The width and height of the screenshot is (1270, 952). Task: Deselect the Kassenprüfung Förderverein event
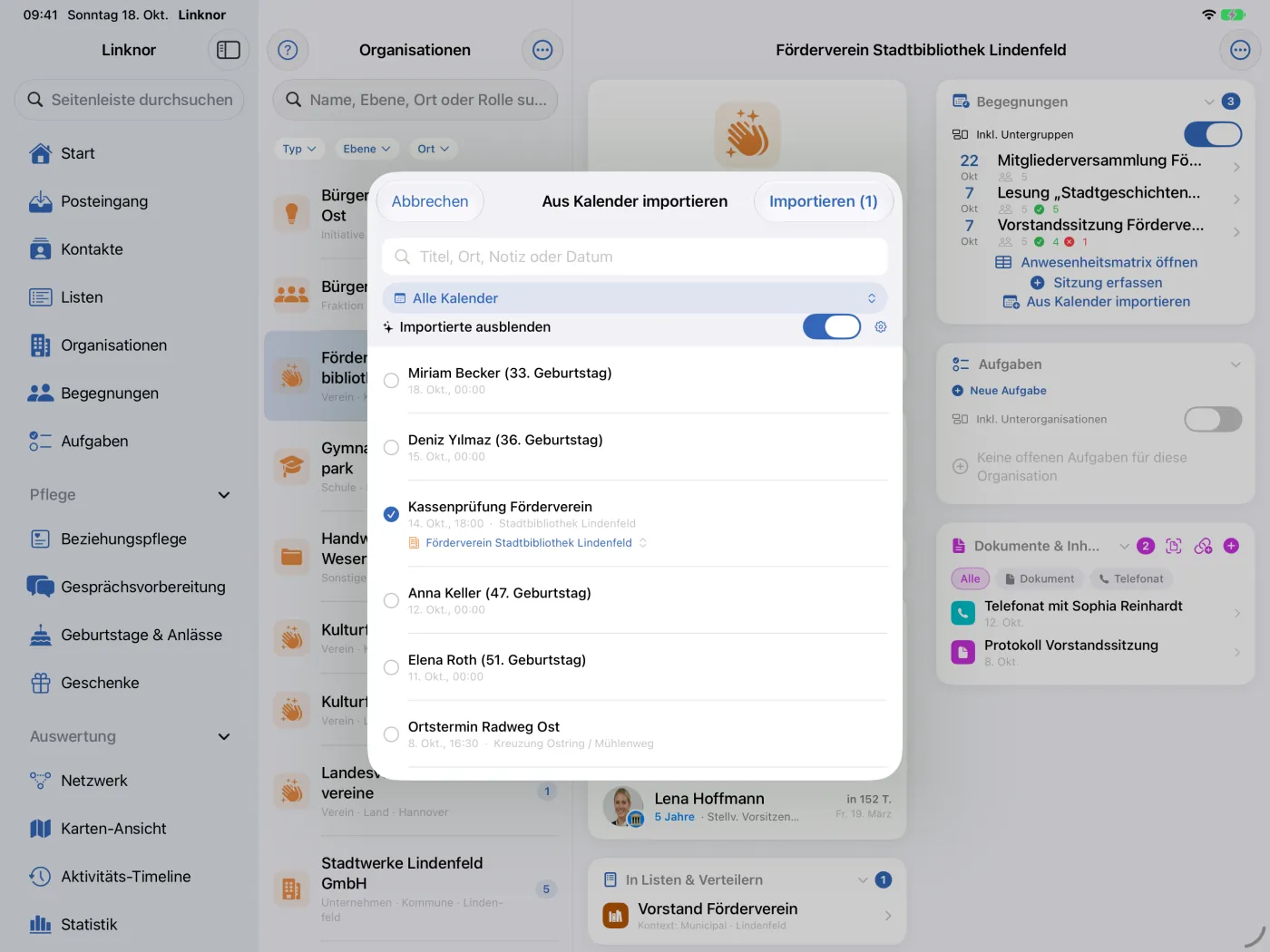[391, 514]
